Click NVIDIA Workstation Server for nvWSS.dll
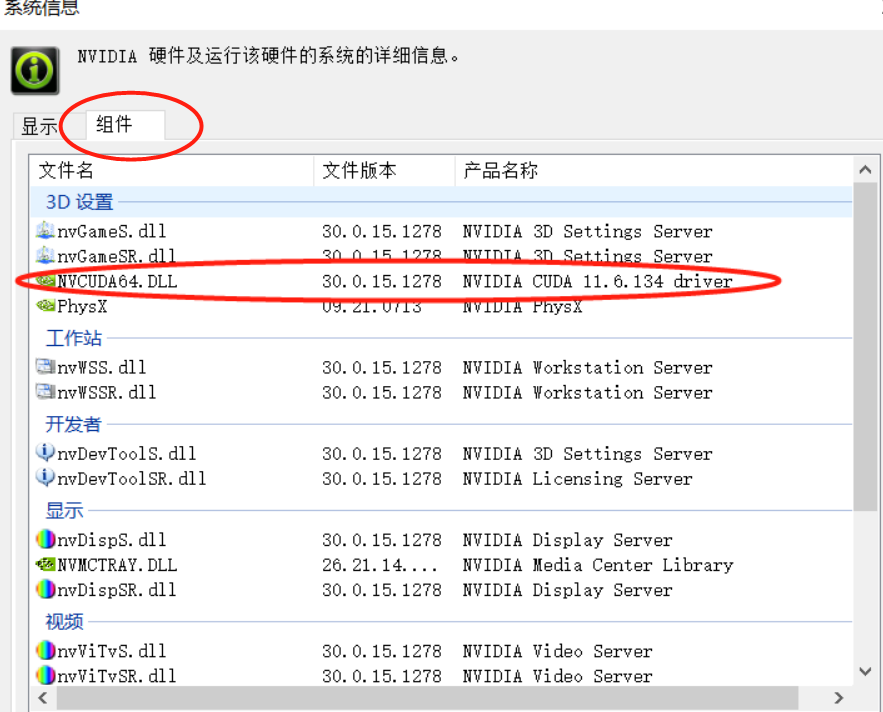The width and height of the screenshot is (883, 712). (x=587, y=367)
